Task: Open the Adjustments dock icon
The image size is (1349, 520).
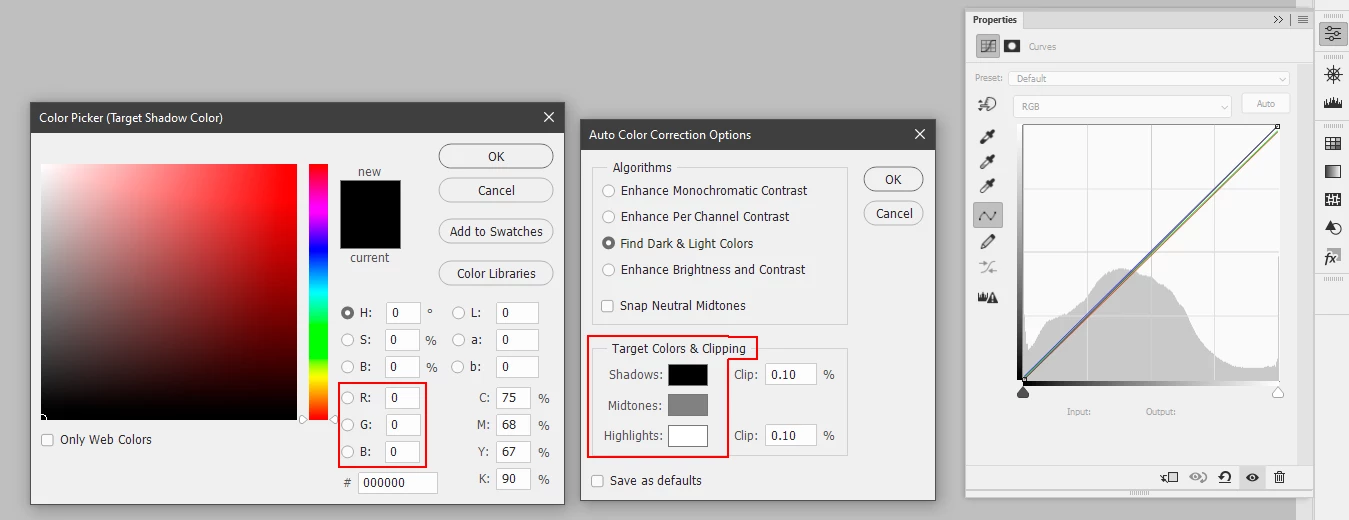Action: click(1332, 228)
